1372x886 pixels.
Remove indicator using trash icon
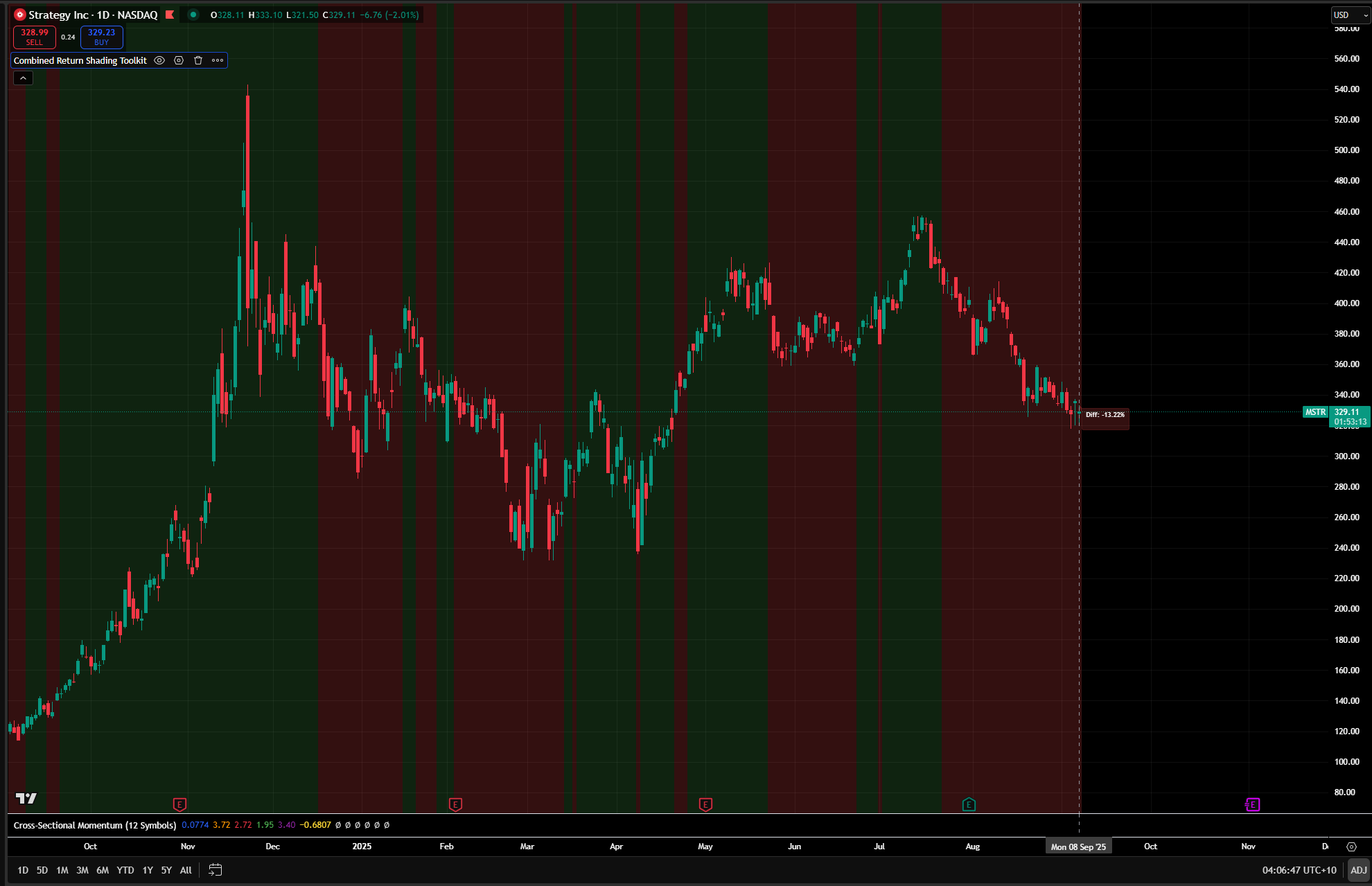[198, 60]
